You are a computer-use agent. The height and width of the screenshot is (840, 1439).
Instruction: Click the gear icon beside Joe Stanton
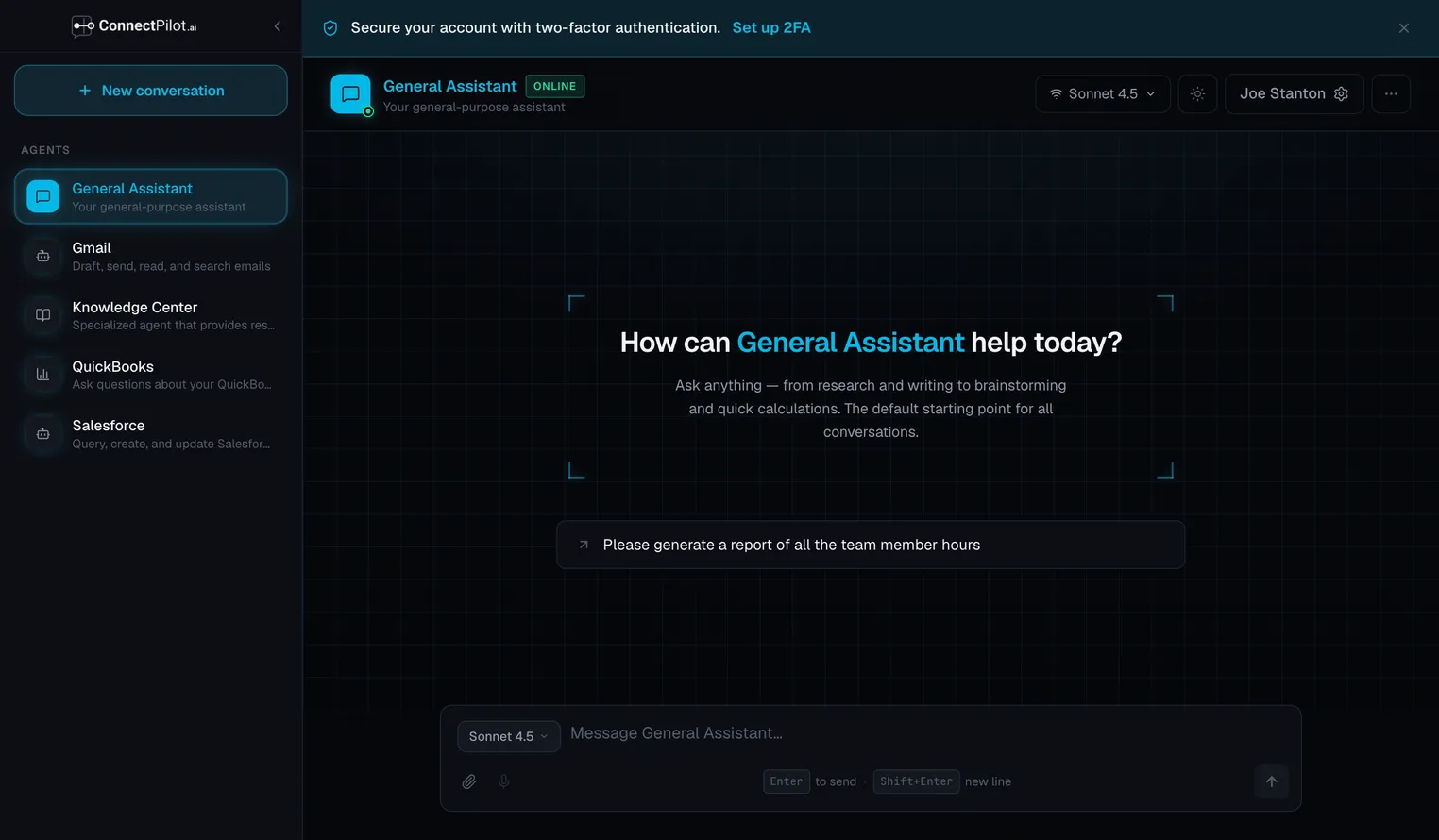1341,93
